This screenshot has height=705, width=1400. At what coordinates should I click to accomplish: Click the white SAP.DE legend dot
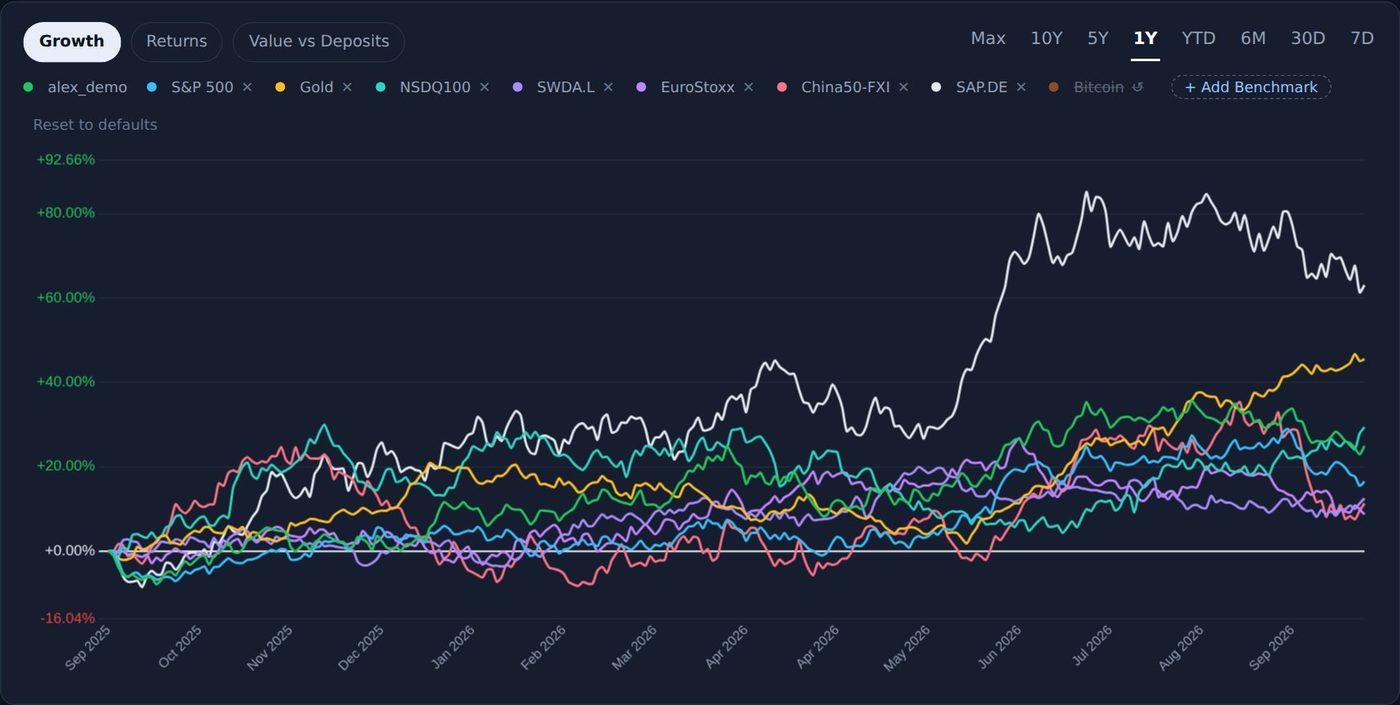coord(936,87)
